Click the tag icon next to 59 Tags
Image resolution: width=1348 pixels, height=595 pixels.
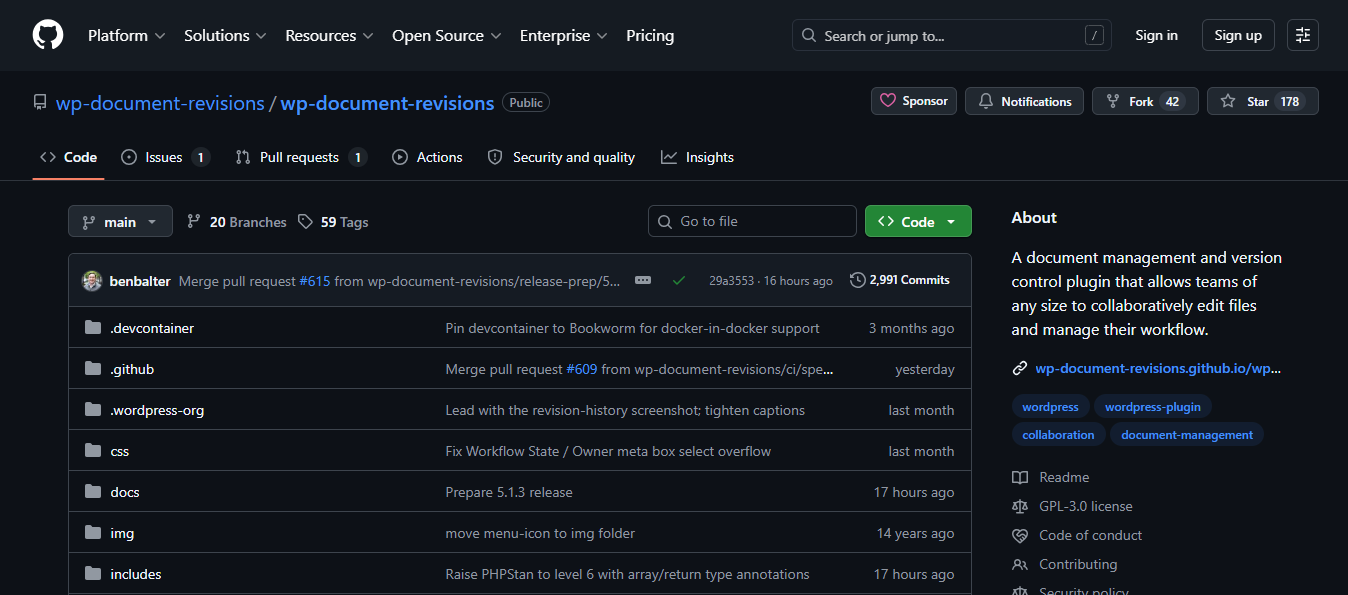(305, 222)
